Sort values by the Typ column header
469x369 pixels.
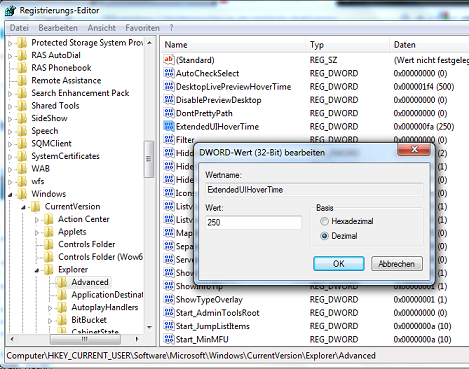tap(347, 45)
